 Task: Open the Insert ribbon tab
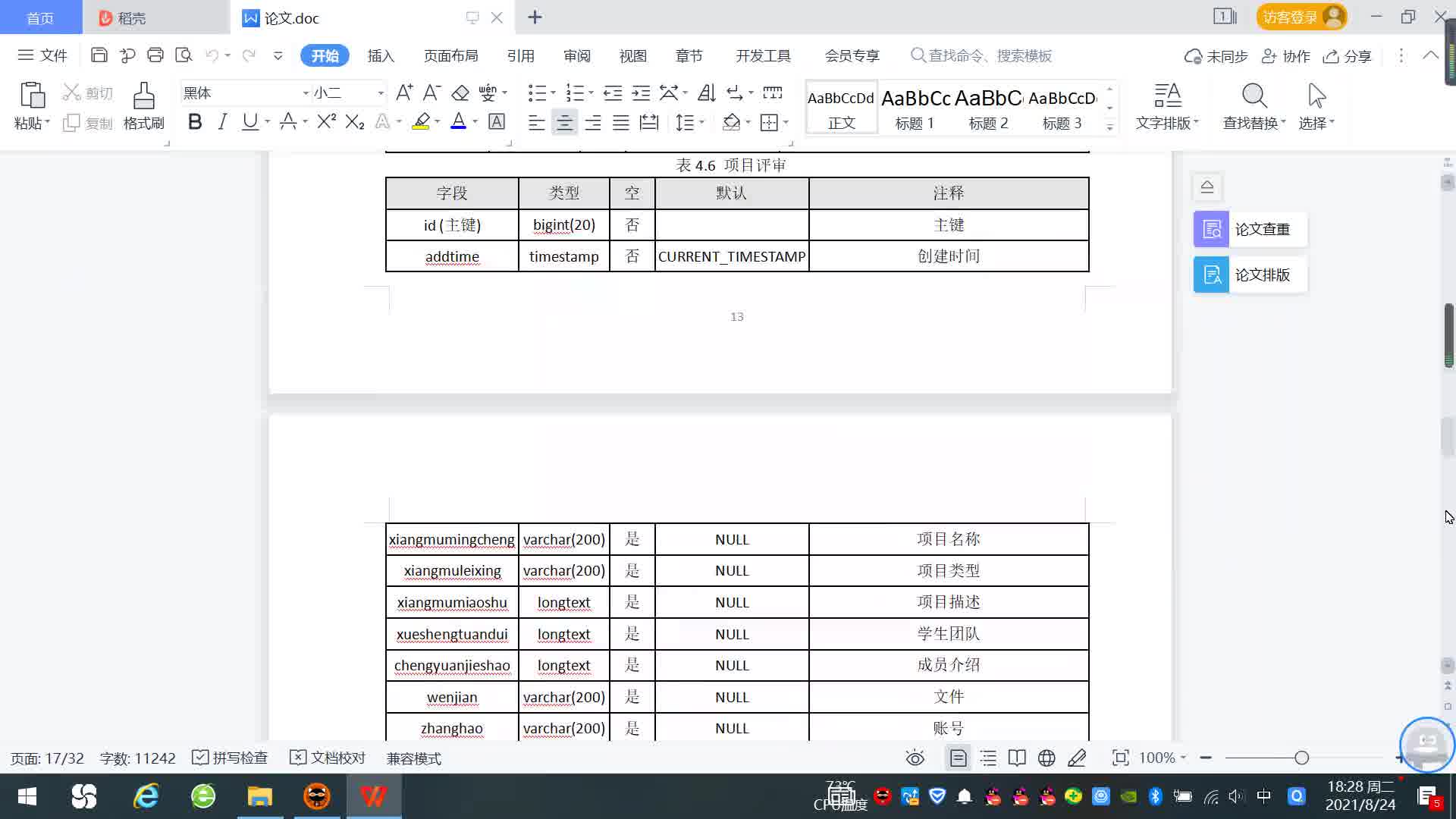point(381,56)
